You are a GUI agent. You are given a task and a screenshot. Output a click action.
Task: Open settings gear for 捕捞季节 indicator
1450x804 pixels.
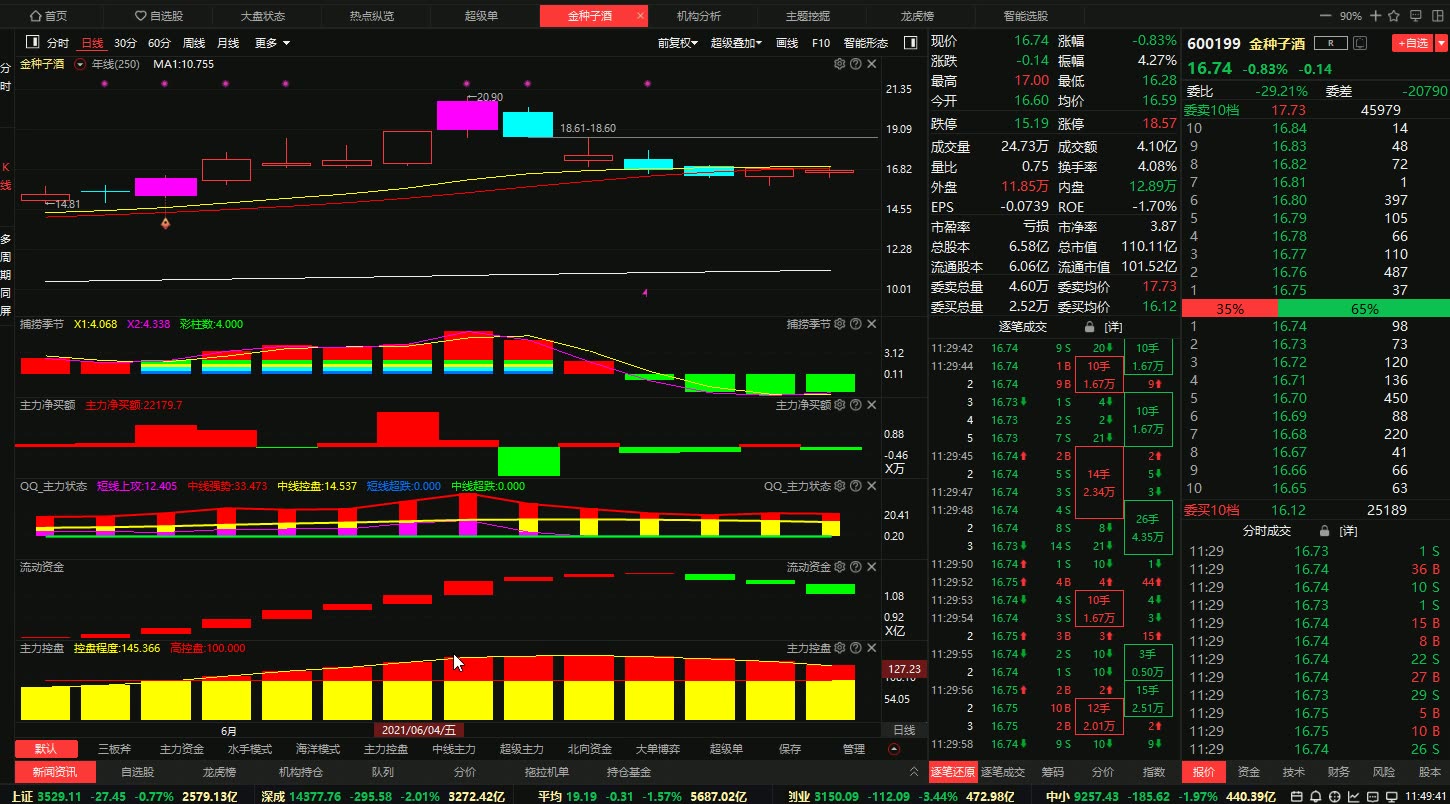[x=840, y=324]
